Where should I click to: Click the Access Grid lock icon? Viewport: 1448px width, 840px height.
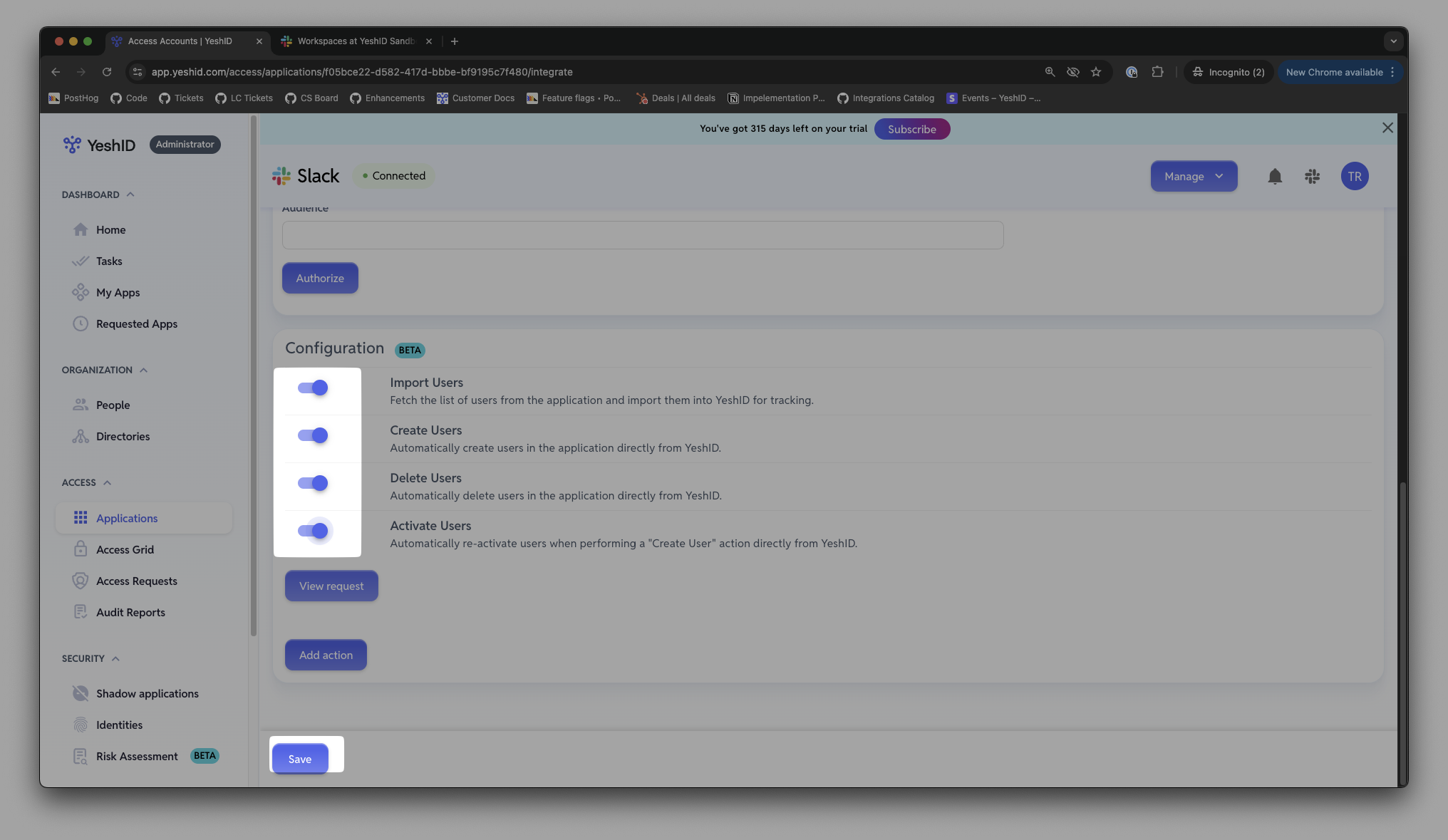coord(81,549)
